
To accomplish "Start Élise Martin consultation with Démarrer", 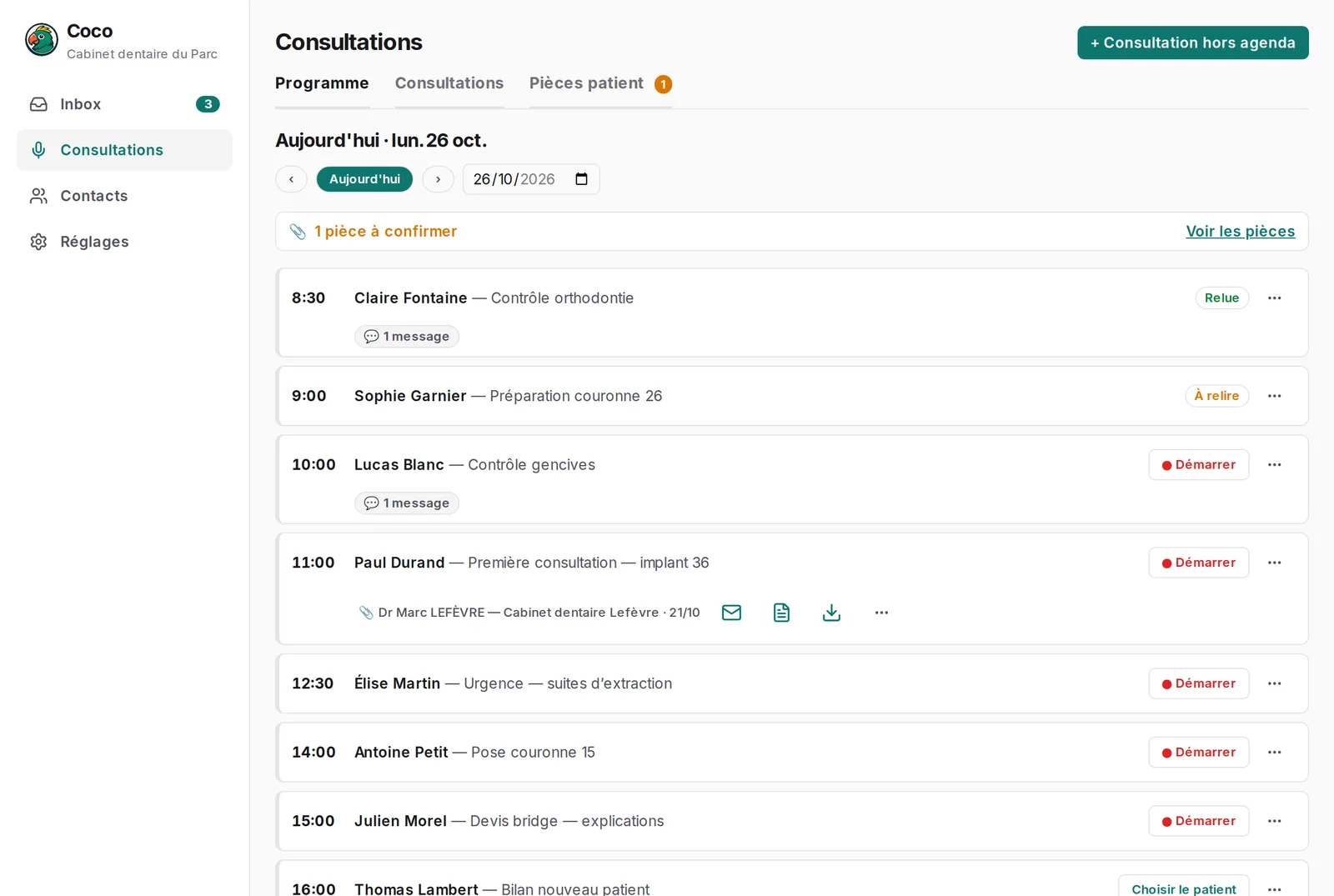I will 1199,683.
